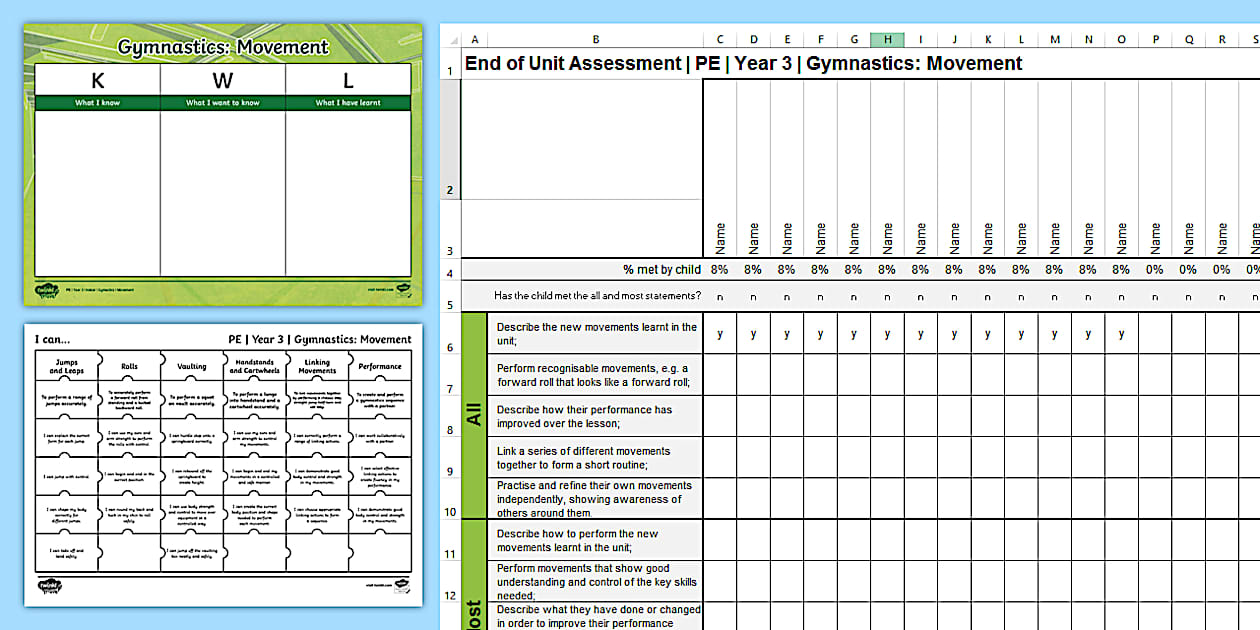Viewport: 1260px width, 630px height.
Task: Toggle the first 'y' cell under column C
Action: coord(719,333)
